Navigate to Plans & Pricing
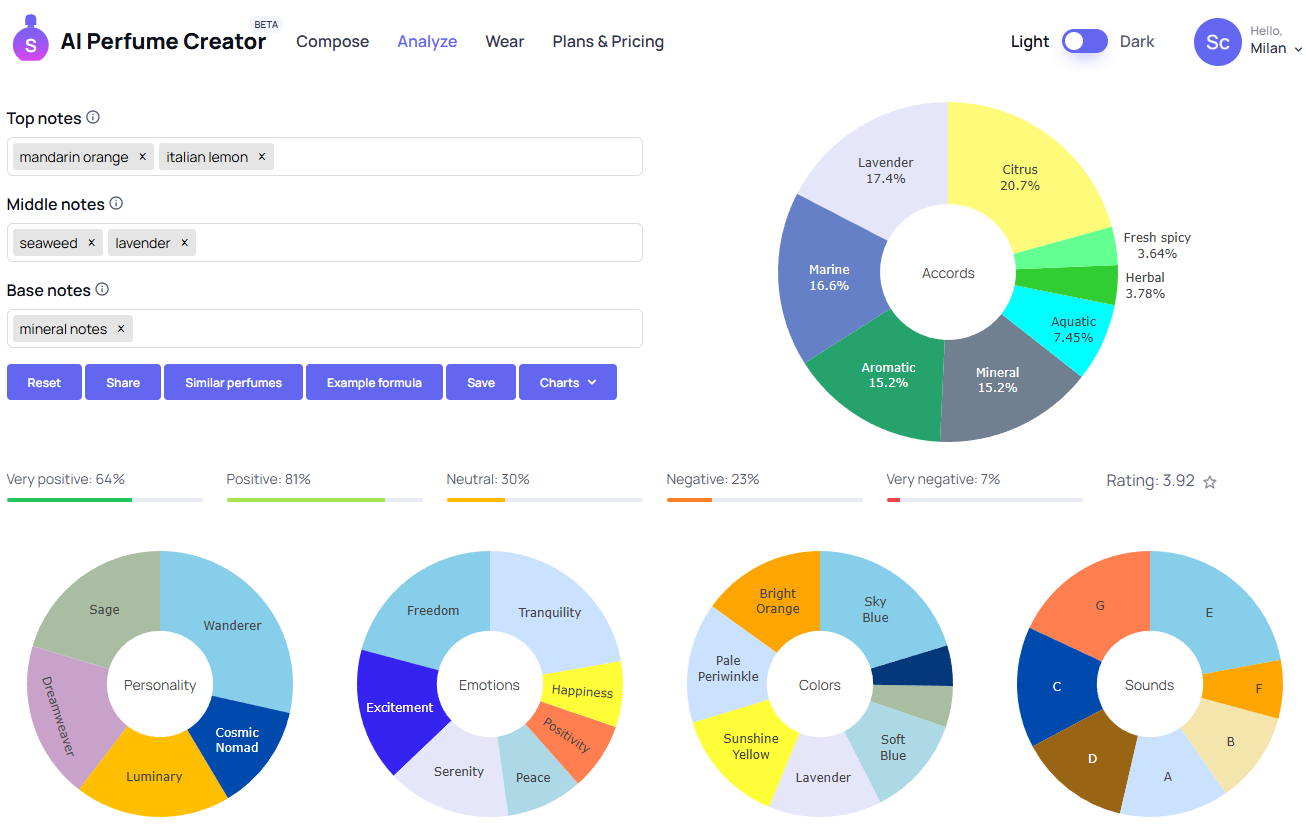 (x=608, y=41)
